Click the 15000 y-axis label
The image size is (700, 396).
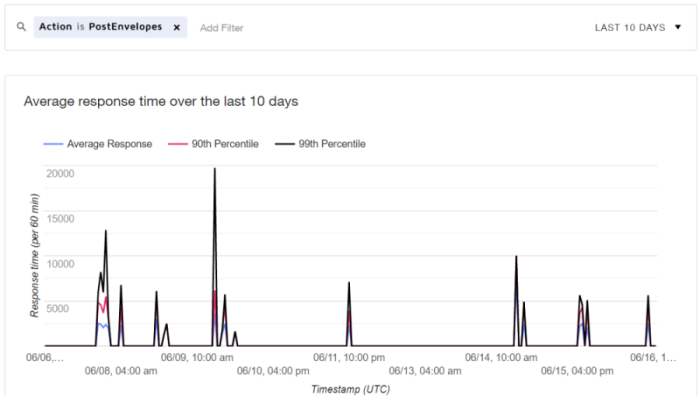coord(60,219)
